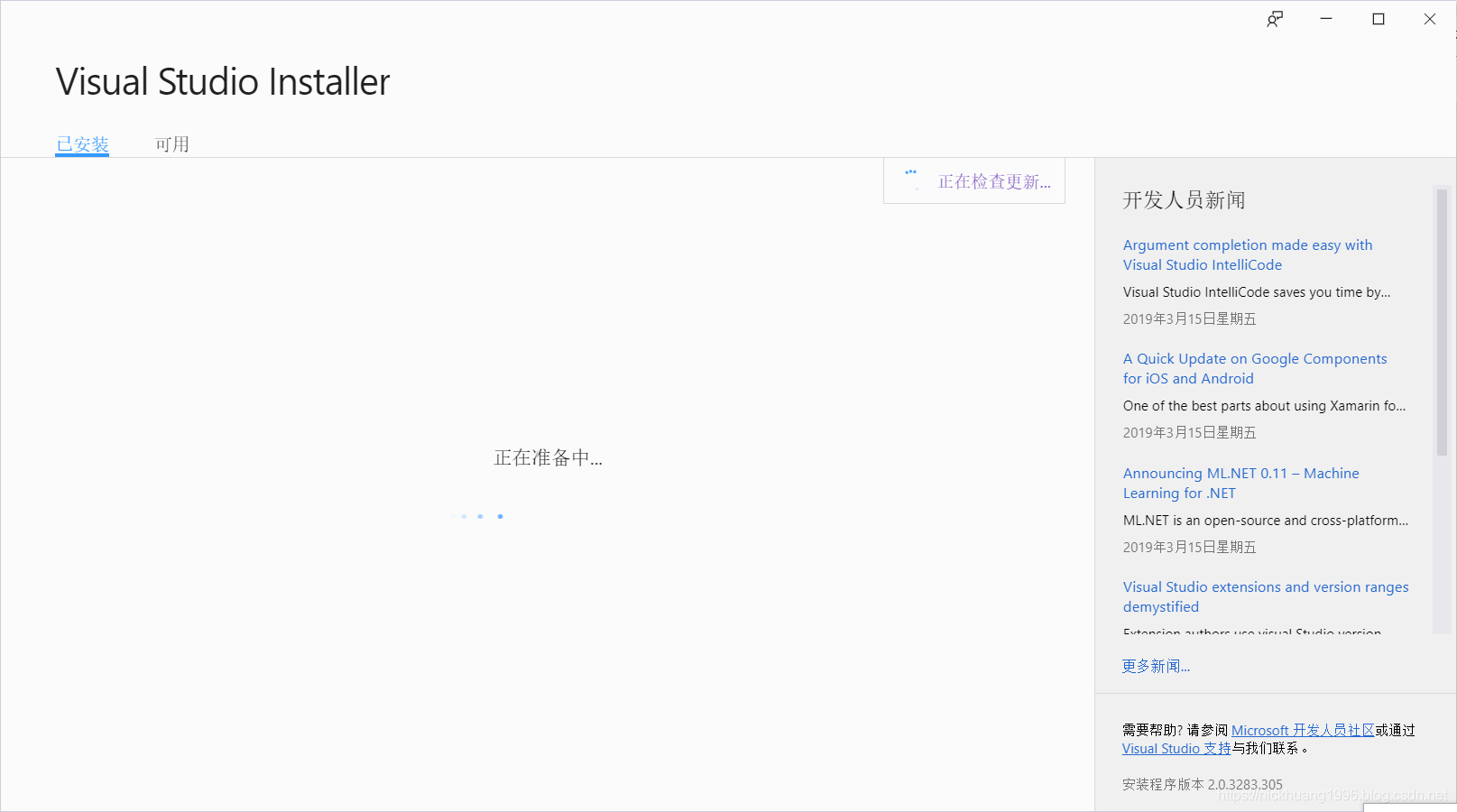
Task: Click the installer version number text
Action: point(1202,784)
